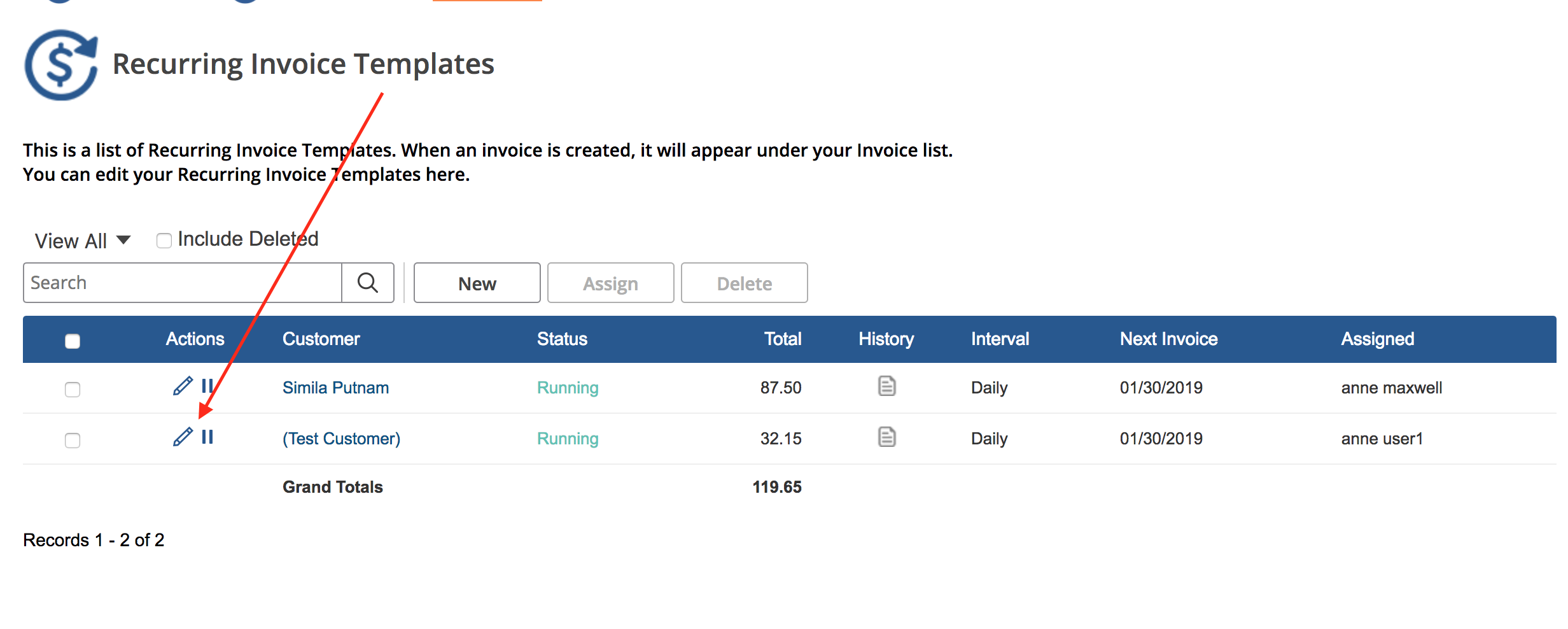Click the magnifying glass search icon
1568x629 pixels.
(367, 283)
